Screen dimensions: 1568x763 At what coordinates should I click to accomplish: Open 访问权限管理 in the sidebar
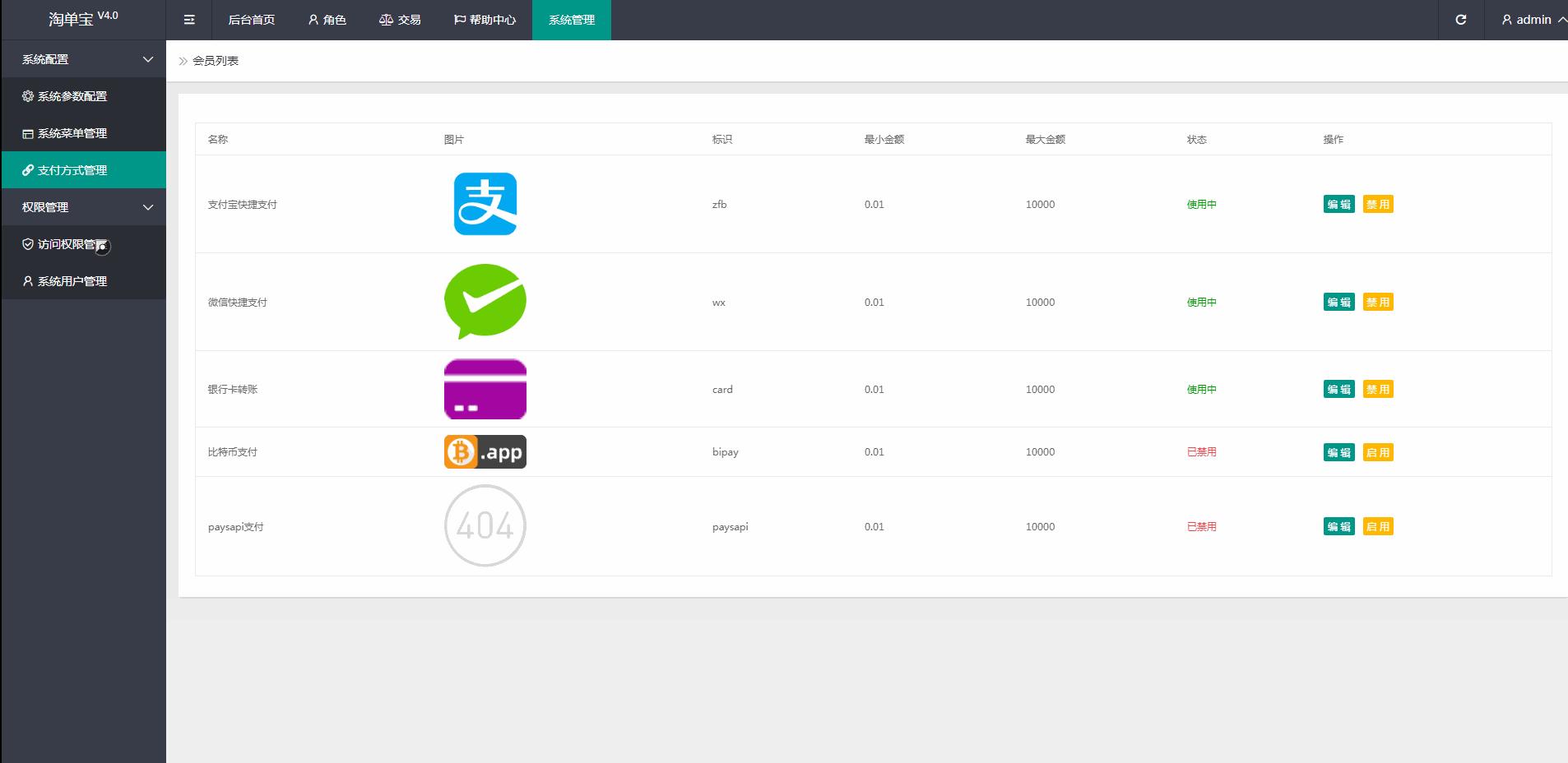tap(83, 244)
